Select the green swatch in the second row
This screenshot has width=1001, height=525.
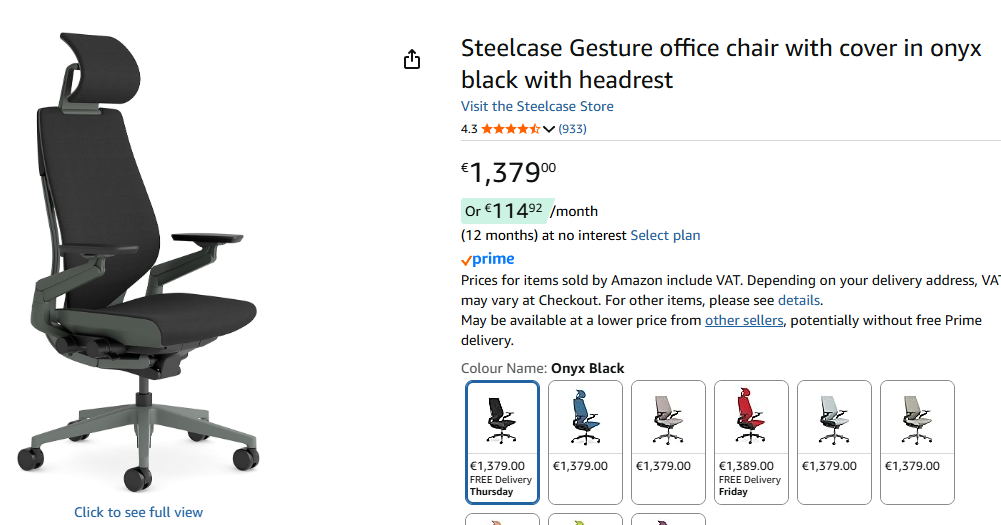click(x=585, y=520)
